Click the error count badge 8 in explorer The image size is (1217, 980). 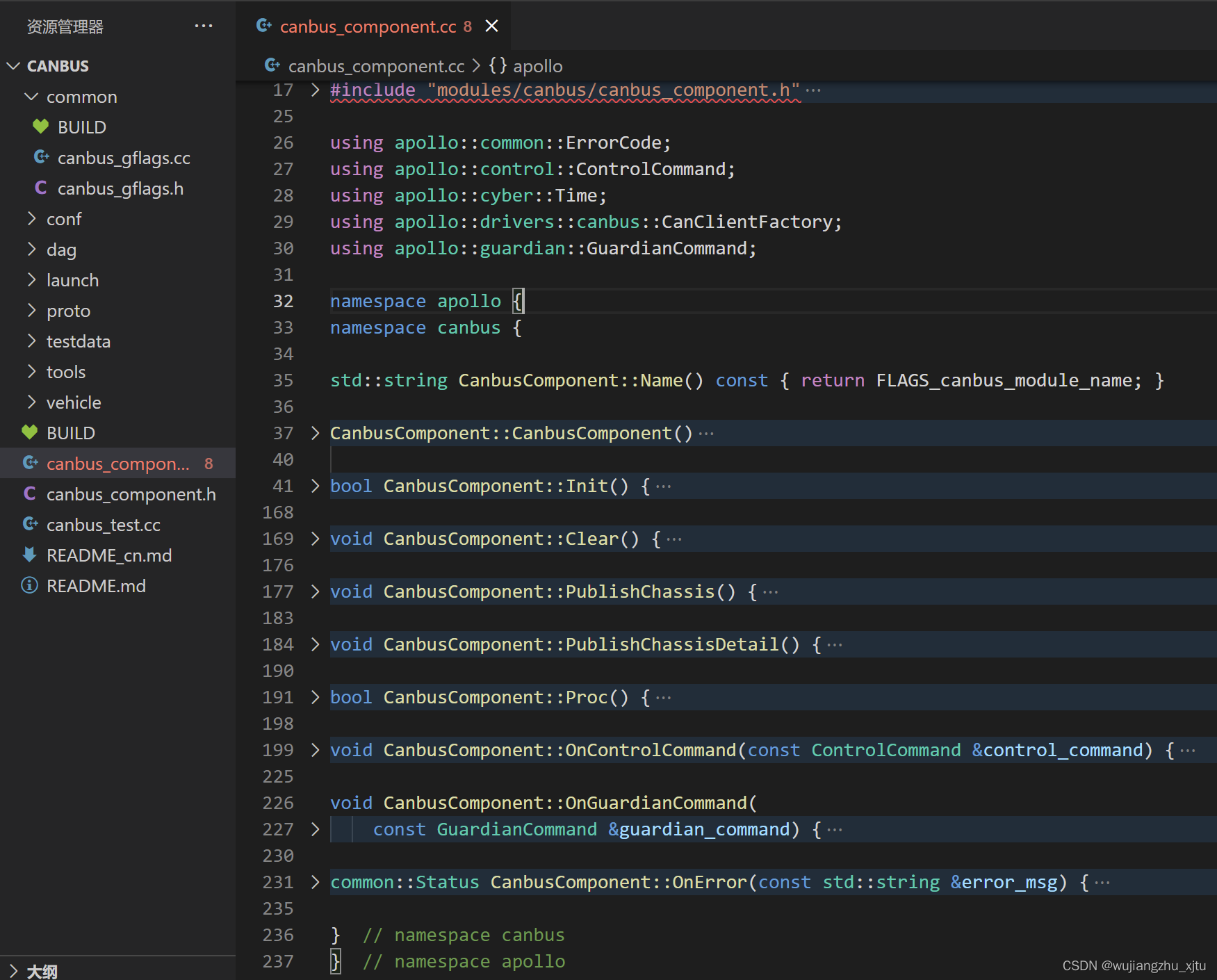(209, 464)
